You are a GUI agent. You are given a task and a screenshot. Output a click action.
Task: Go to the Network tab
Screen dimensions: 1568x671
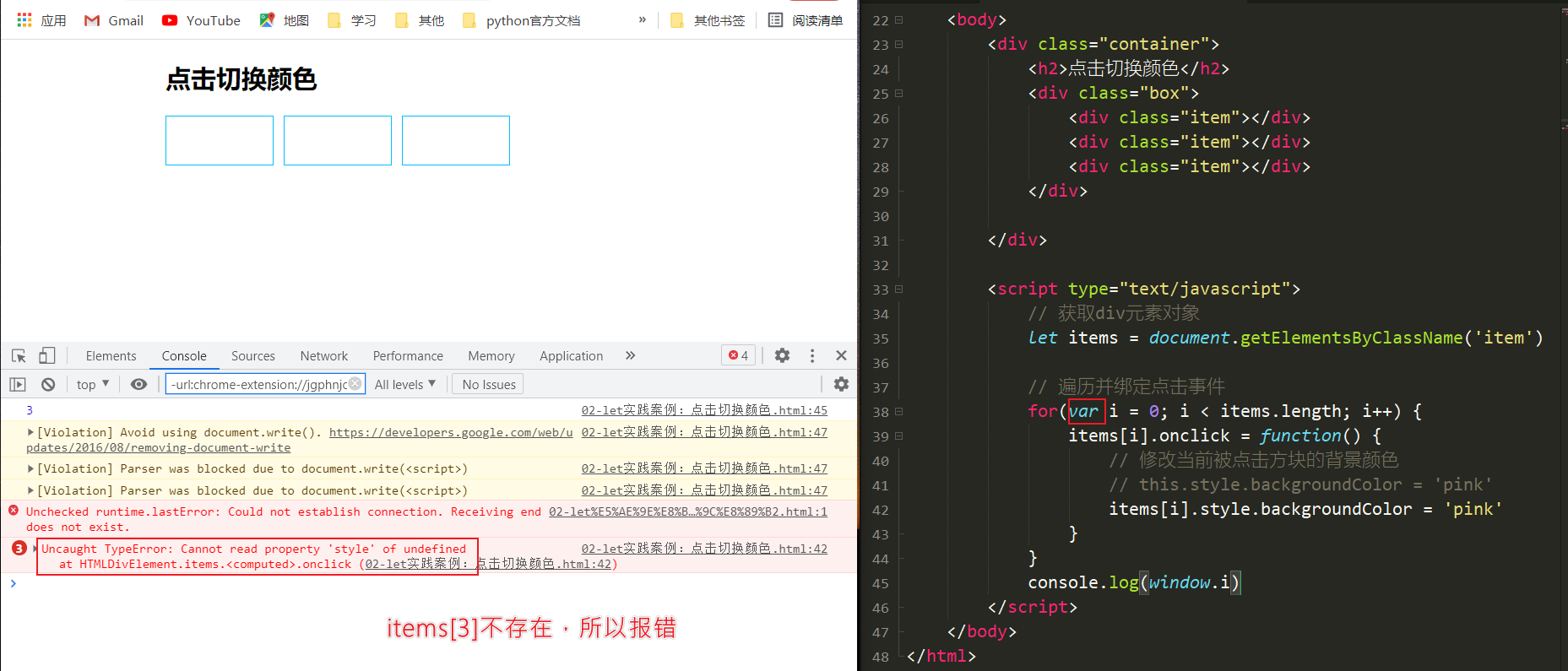tap(324, 356)
